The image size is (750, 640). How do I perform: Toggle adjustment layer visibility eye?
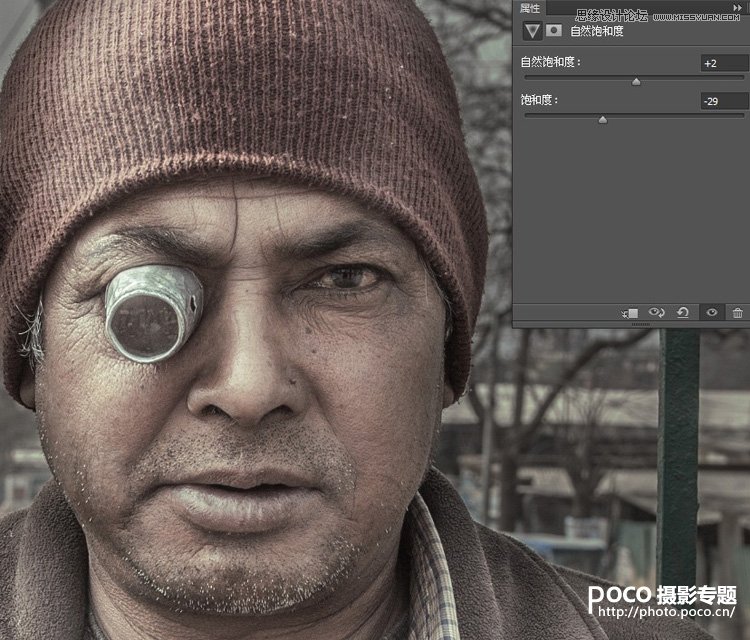point(711,313)
